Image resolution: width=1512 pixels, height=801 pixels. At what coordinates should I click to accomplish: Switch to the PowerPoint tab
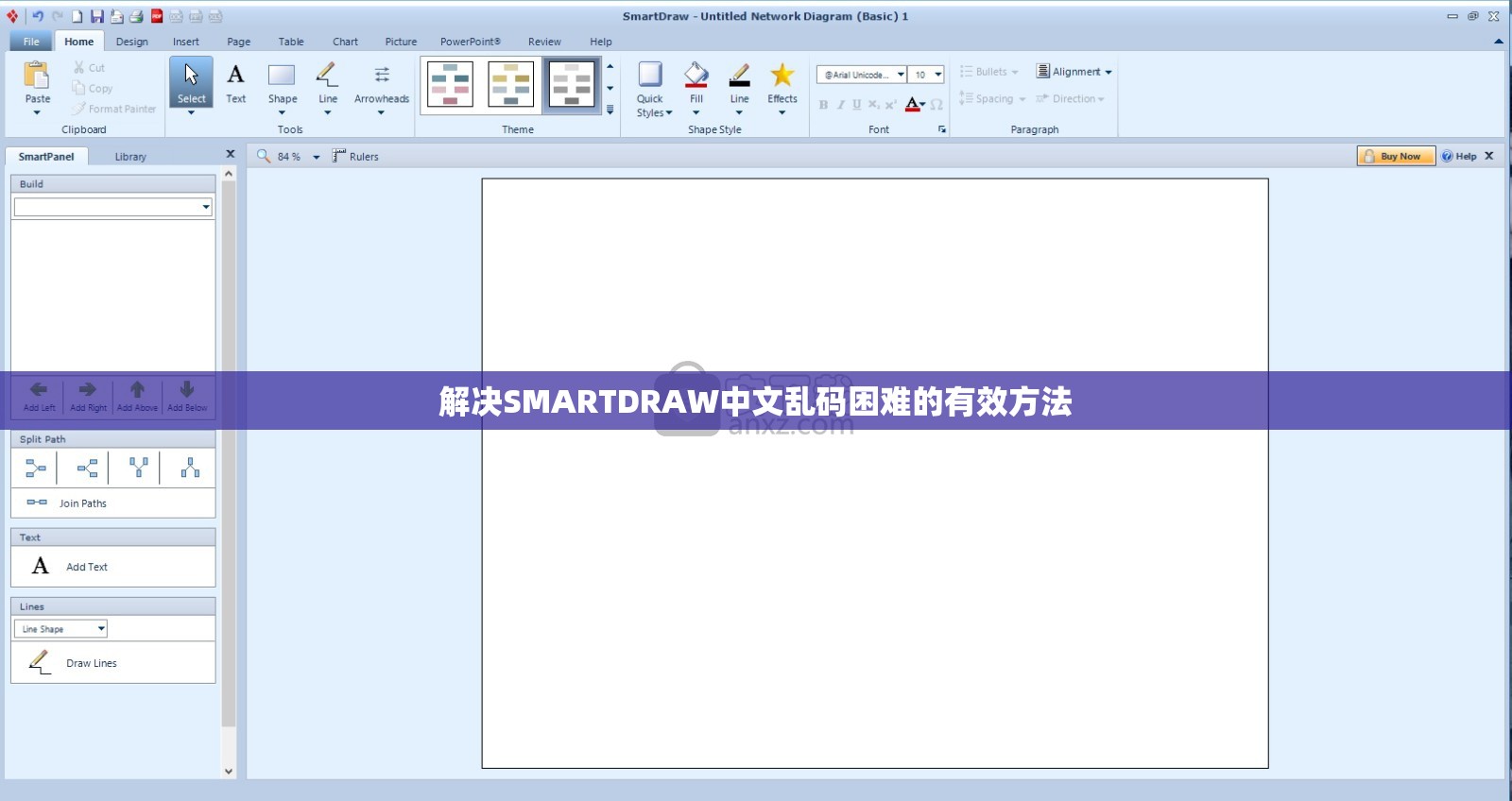coord(471,42)
